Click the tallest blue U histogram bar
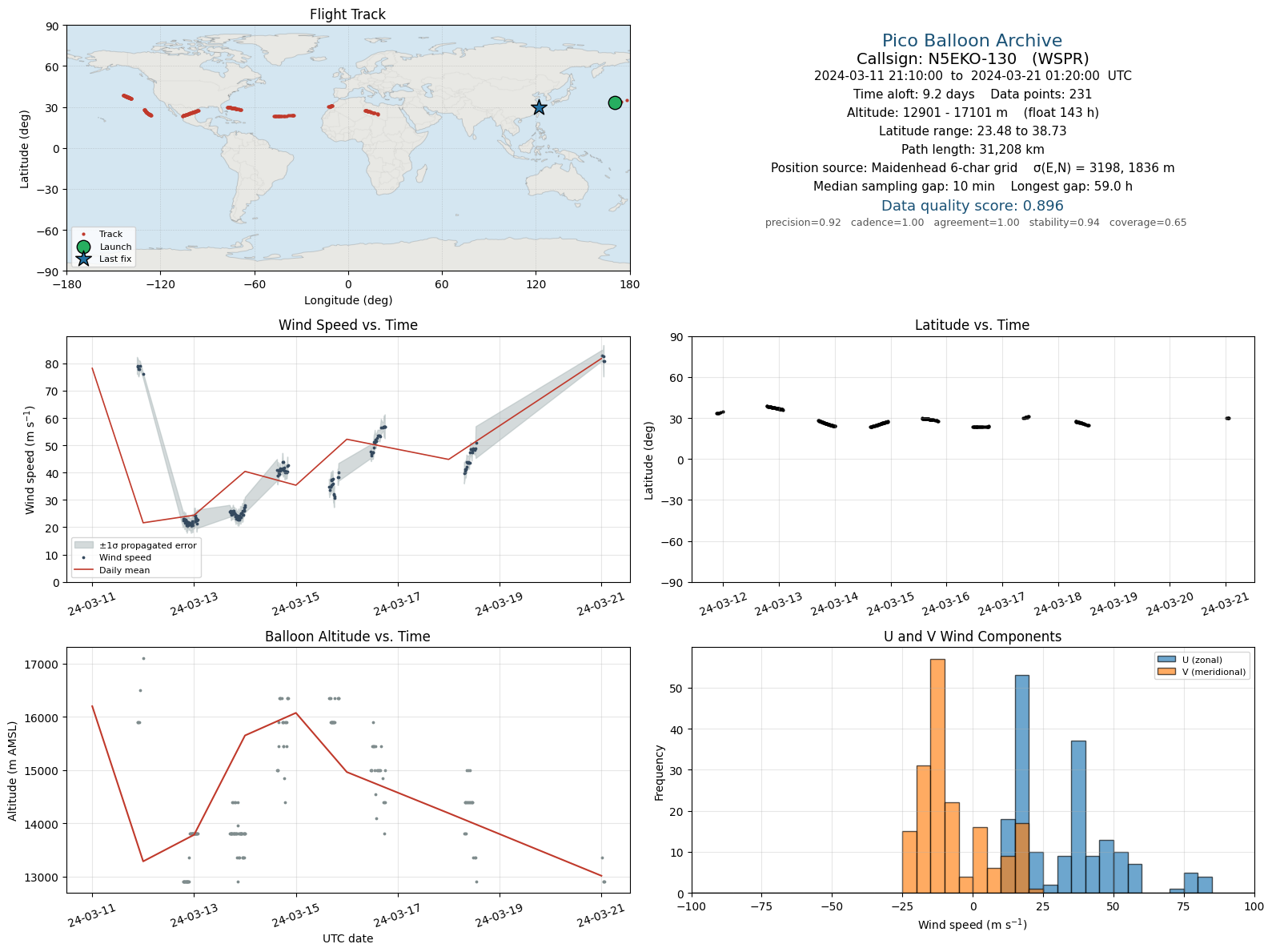Screen dimensions: 1272x952 click(x=1022, y=784)
